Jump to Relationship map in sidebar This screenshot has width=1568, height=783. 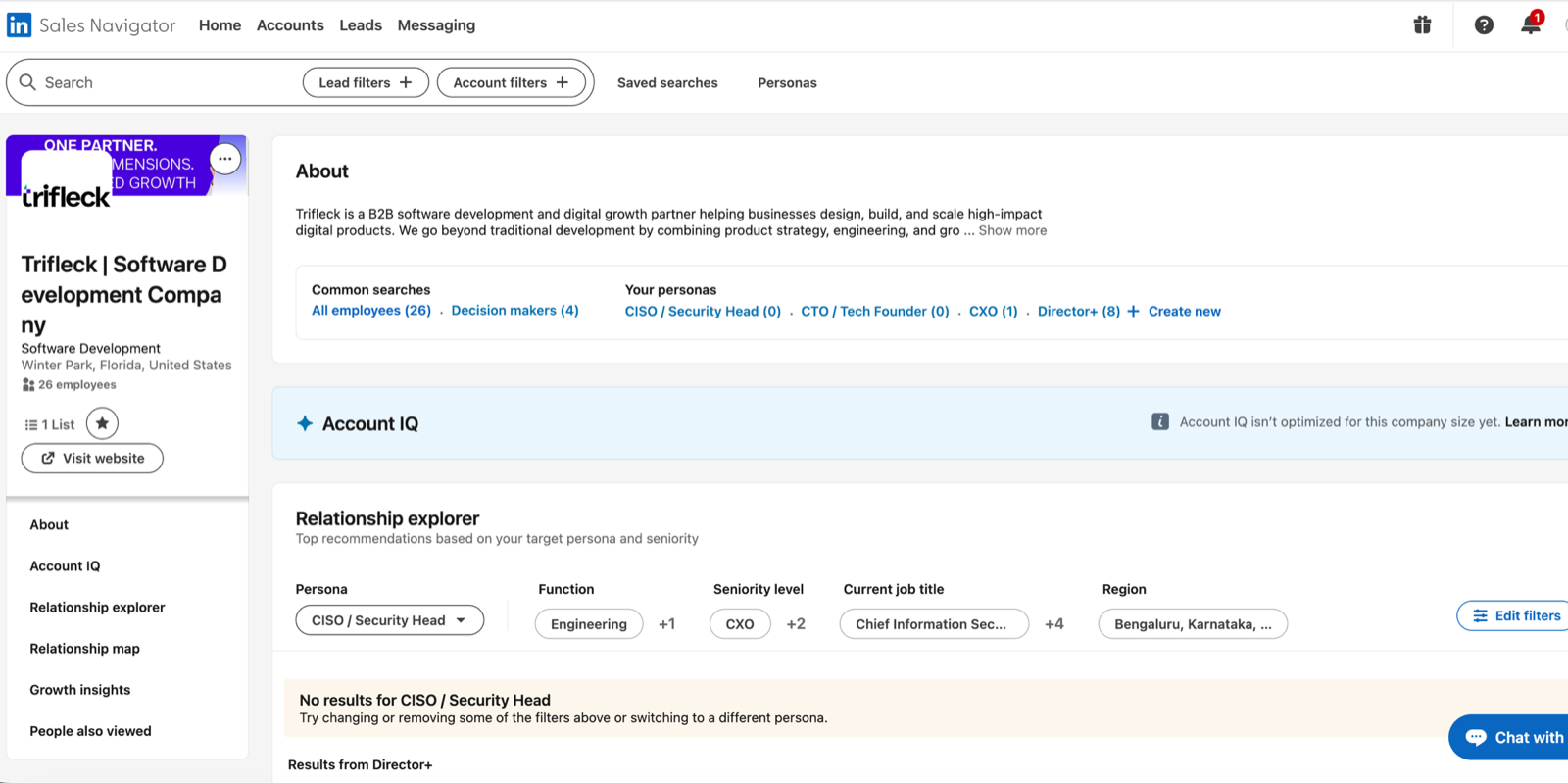coord(84,648)
